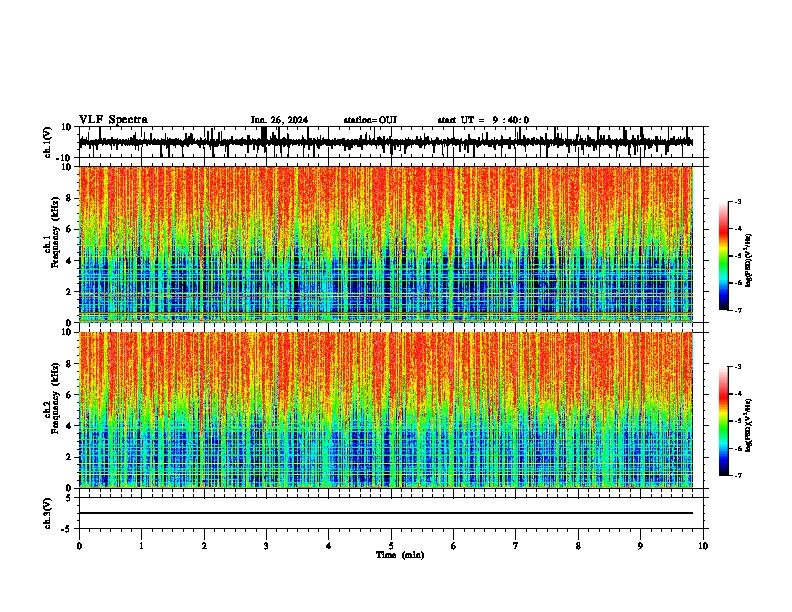The height and width of the screenshot is (612, 792).
Task: Click the final time axis tick label "10"
Action: click(x=703, y=546)
